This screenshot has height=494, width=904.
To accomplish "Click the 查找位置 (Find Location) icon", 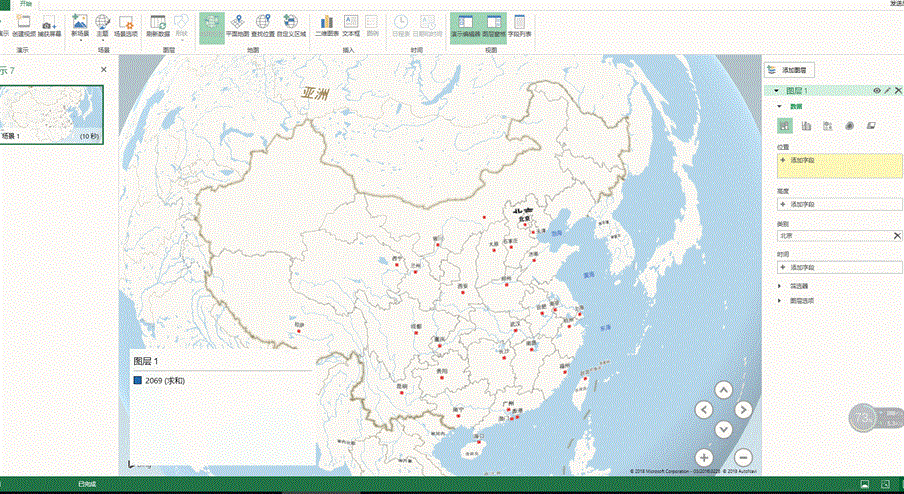I will point(263,24).
